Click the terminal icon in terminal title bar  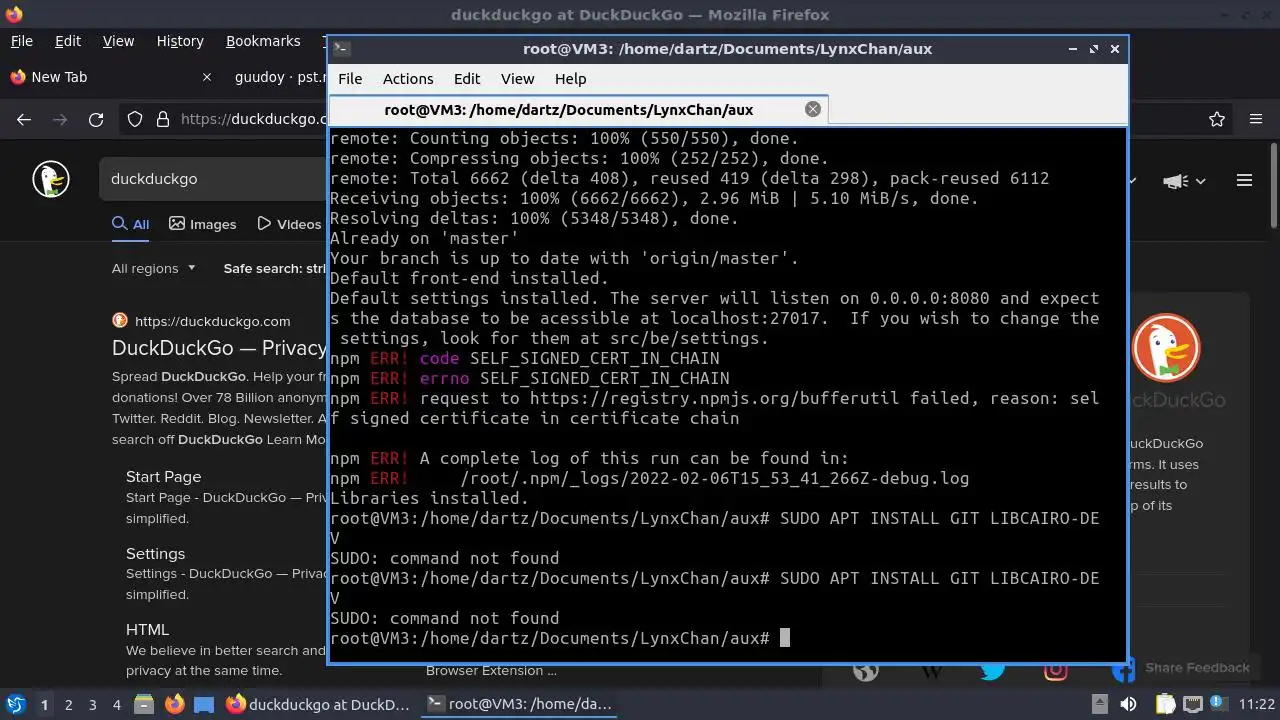tap(341, 48)
